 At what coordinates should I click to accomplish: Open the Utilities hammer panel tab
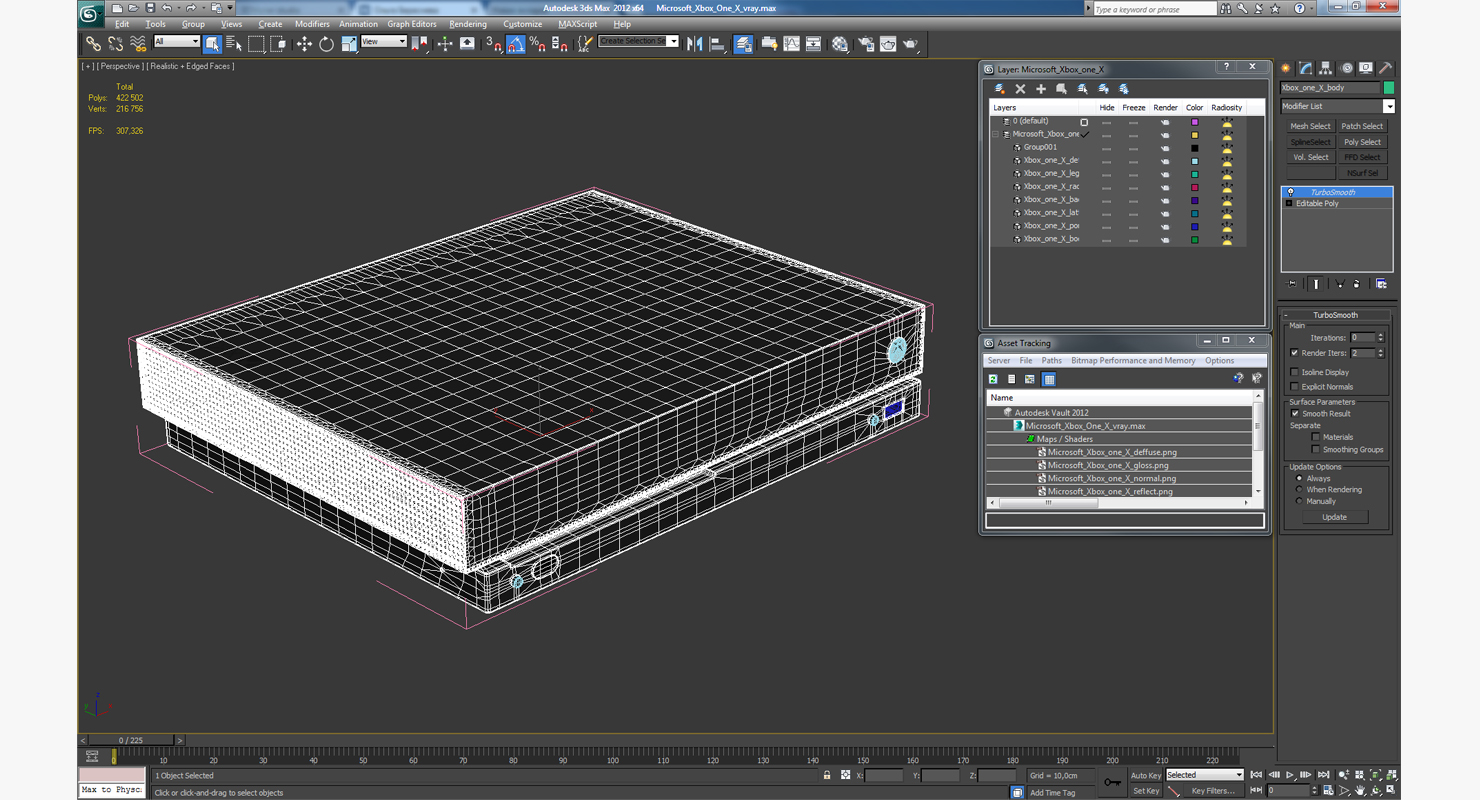click(1386, 68)
